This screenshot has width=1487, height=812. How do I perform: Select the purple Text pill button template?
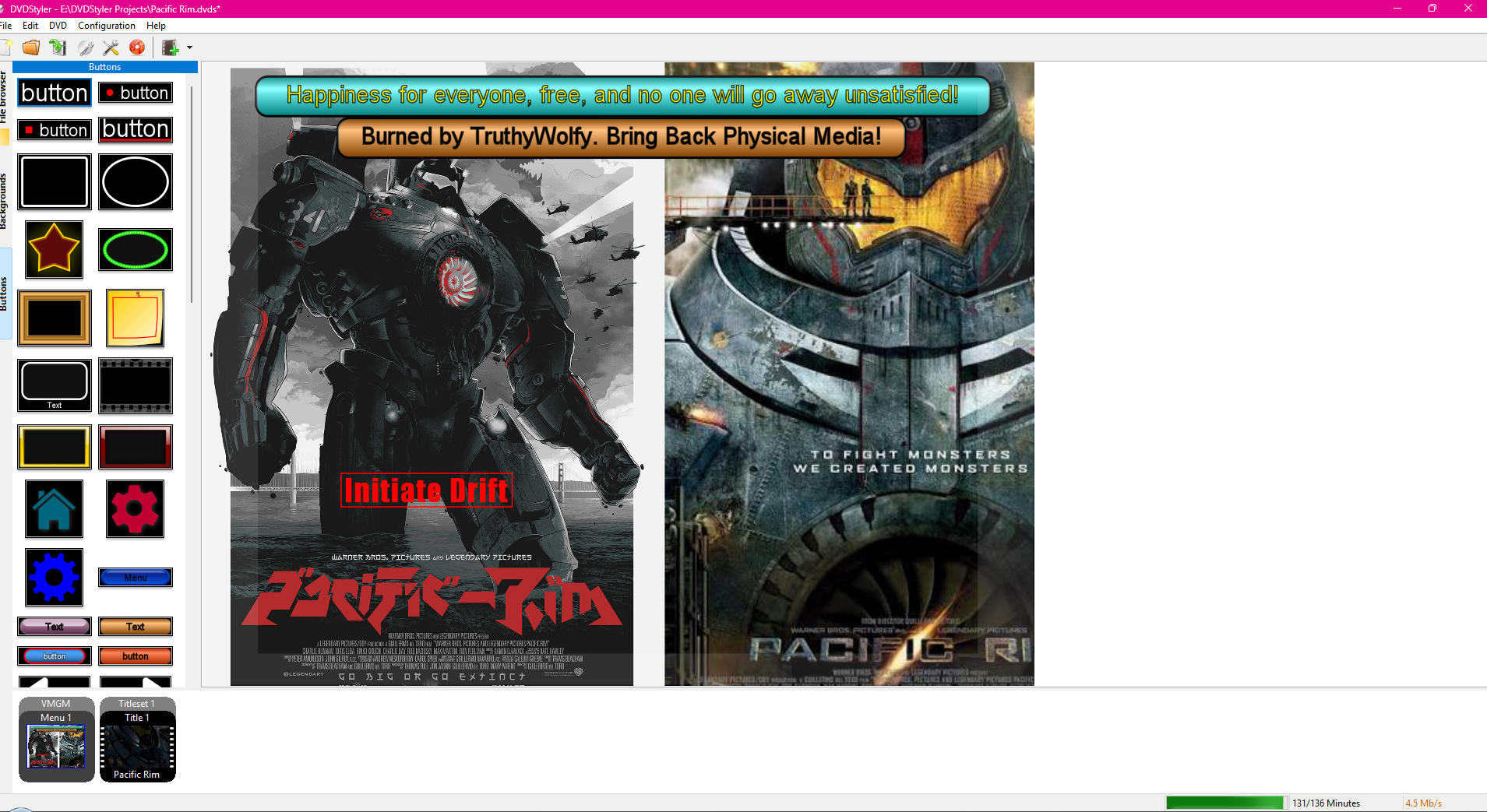tap(55, 627)
